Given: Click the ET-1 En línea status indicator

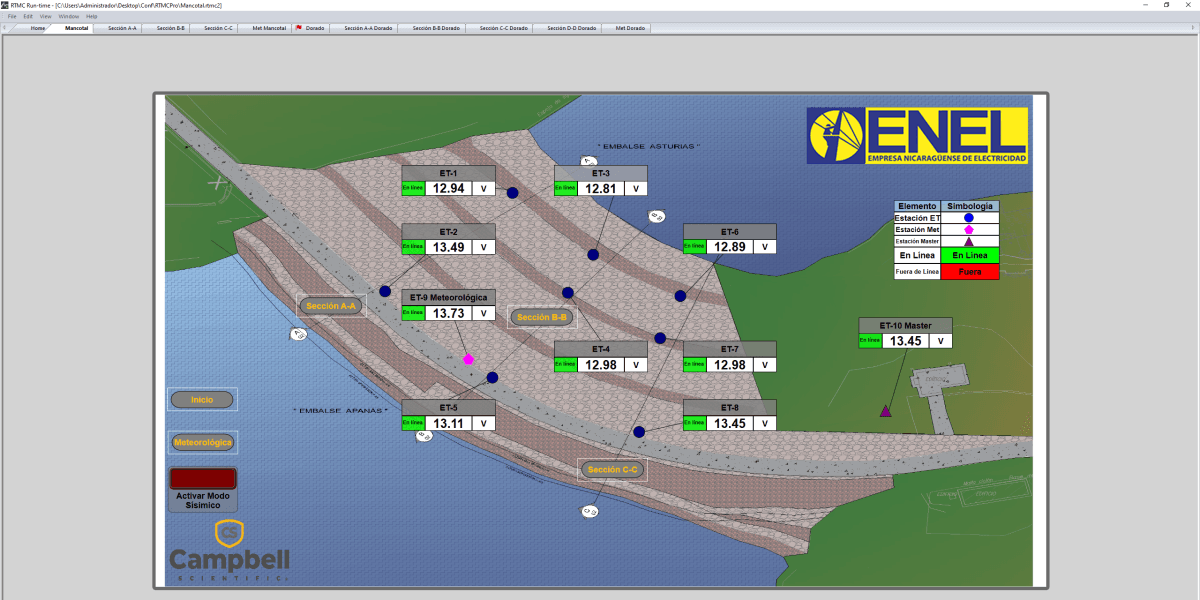Looking at the screenshot, I should 413,188.
